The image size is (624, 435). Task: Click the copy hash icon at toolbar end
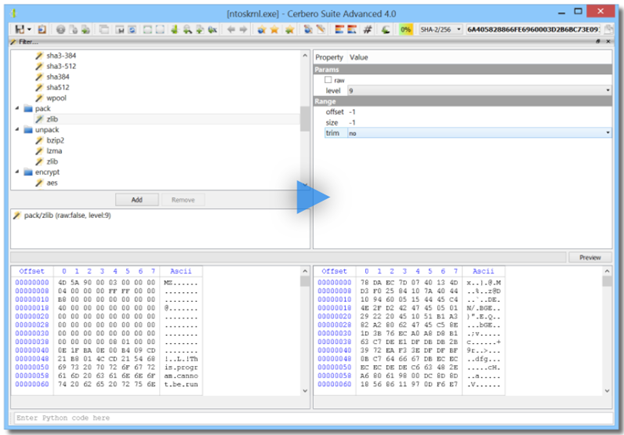pyautogui.click(x=608, y=29)
